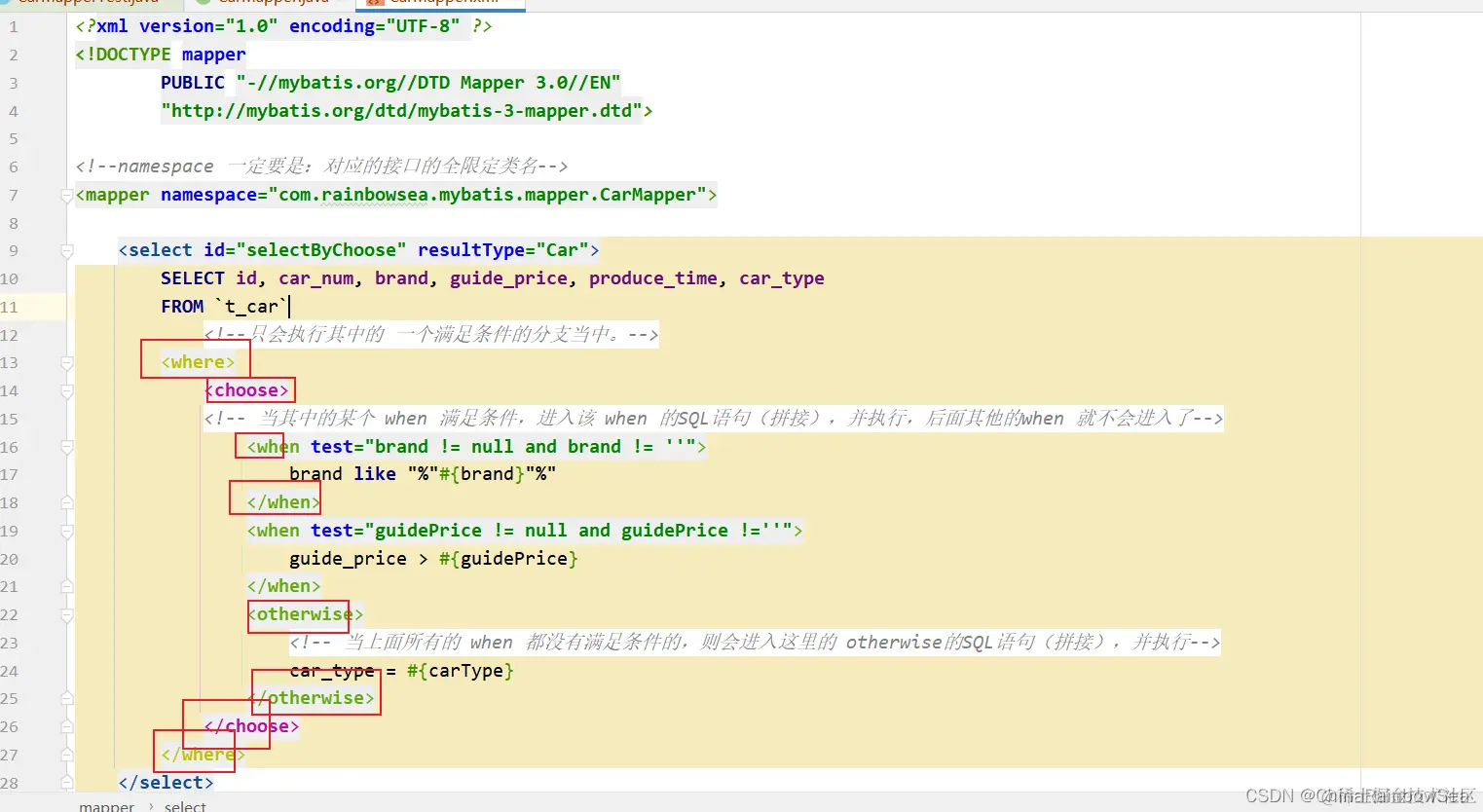The image size is (1483, 812).
Task: Click guide_price > #{guidePrice} line
Action: [x=433, y=559]
